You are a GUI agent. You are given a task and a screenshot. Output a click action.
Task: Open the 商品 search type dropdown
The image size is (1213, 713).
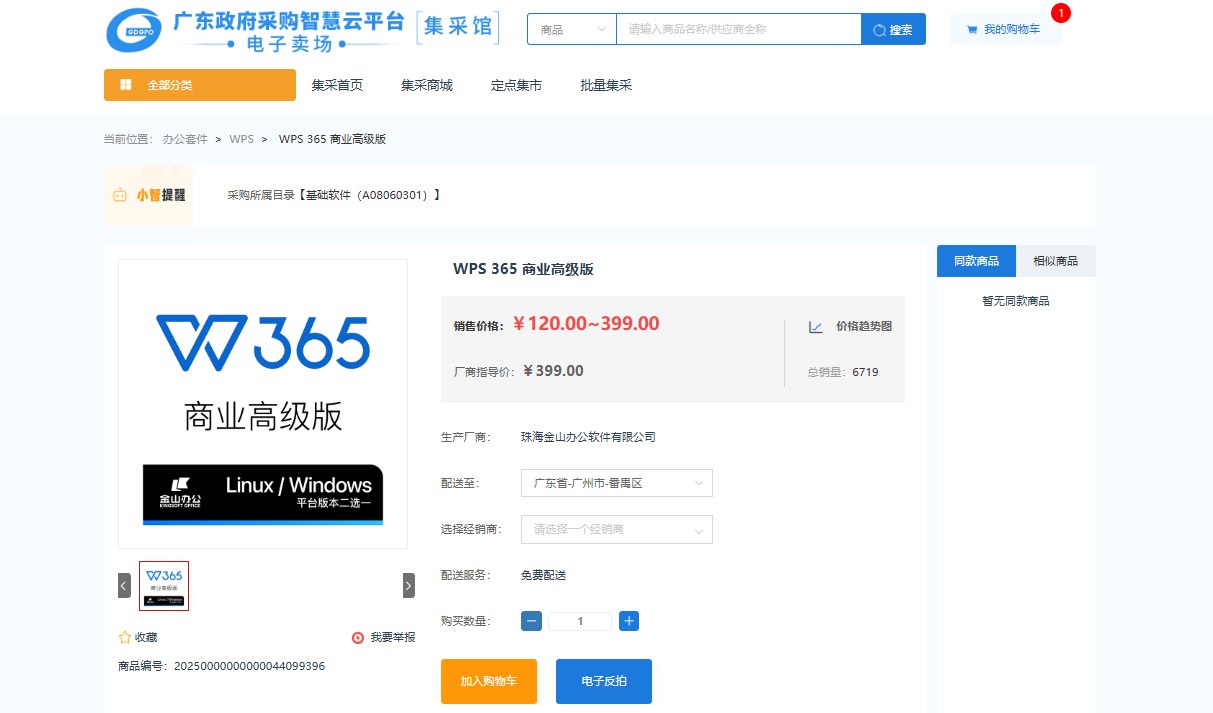pyautogui.click(x=572, y=30)
